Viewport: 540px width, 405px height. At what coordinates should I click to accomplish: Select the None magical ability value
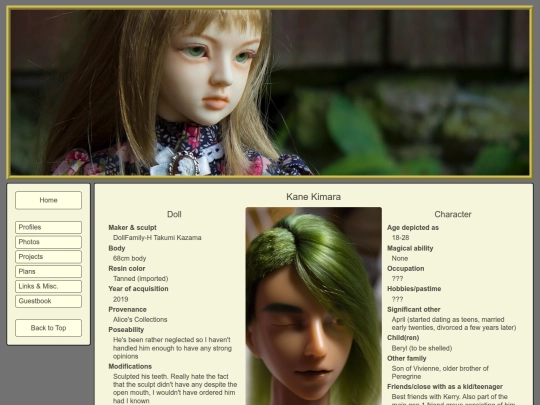coord(400,258)
